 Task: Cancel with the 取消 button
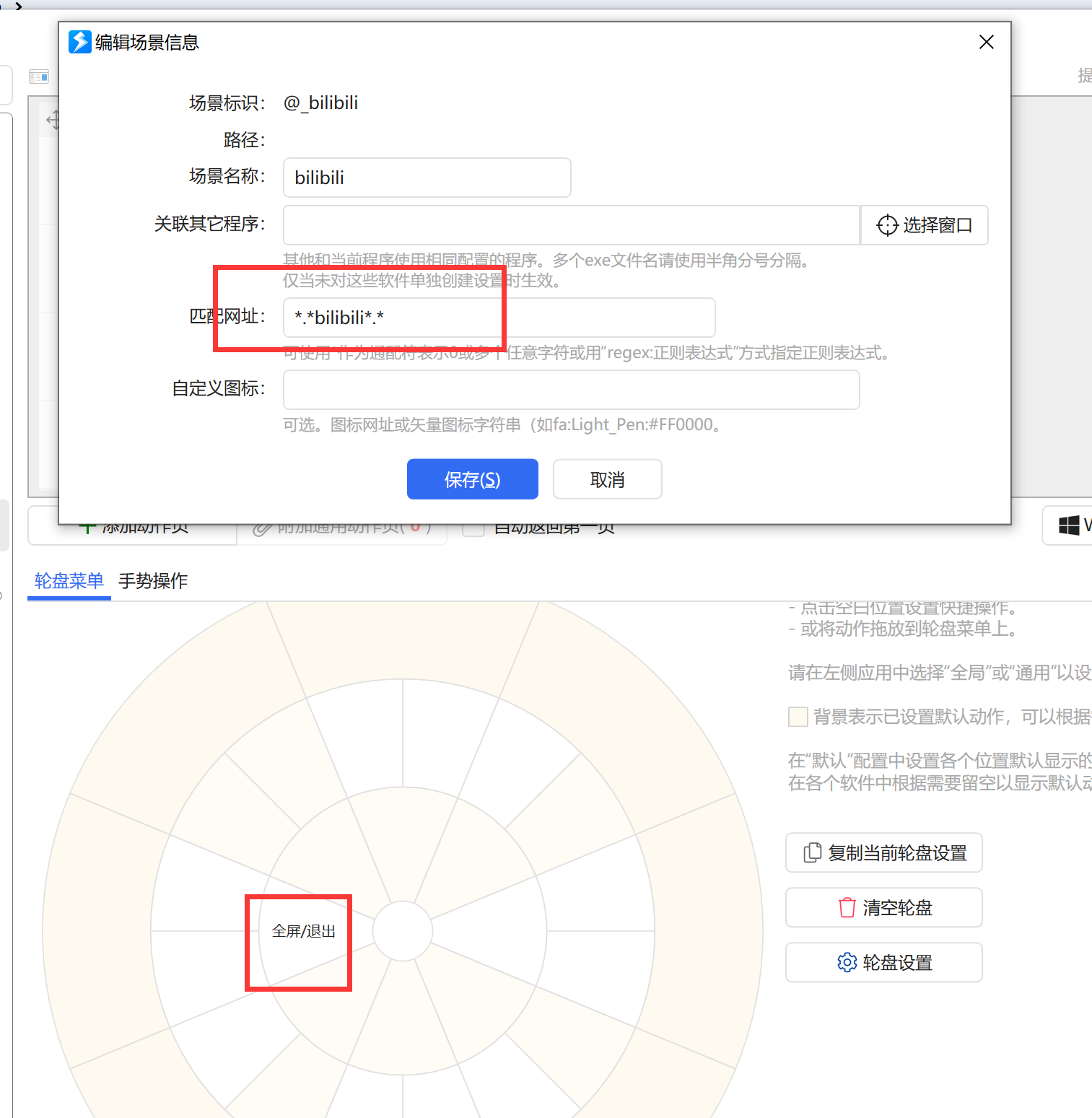(608, 479)
